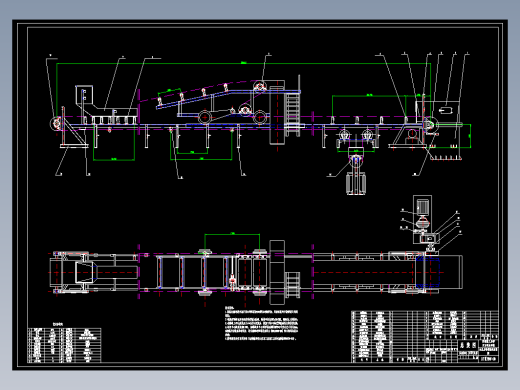The image size is (520, 390).
Task: Select the parts list table beside title block
Action: click(x=389, y=336)
